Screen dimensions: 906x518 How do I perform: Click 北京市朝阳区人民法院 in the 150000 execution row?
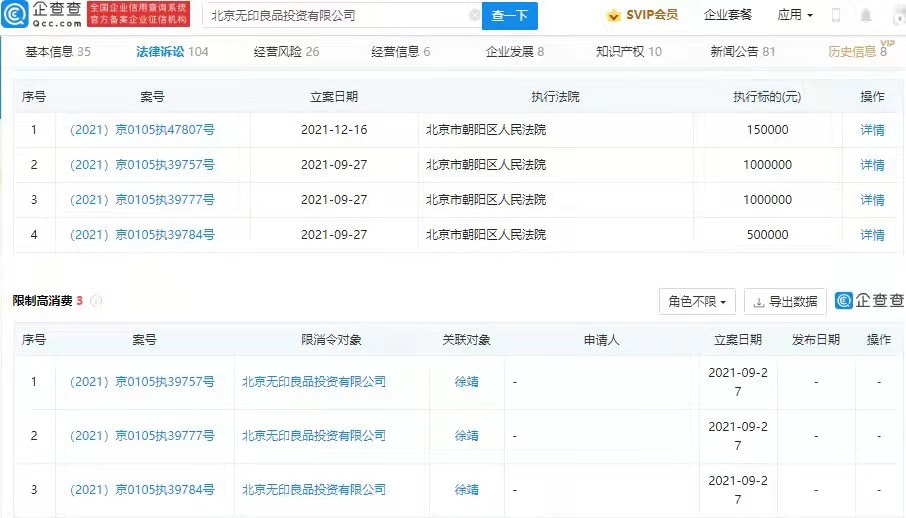tap(486, 130)
